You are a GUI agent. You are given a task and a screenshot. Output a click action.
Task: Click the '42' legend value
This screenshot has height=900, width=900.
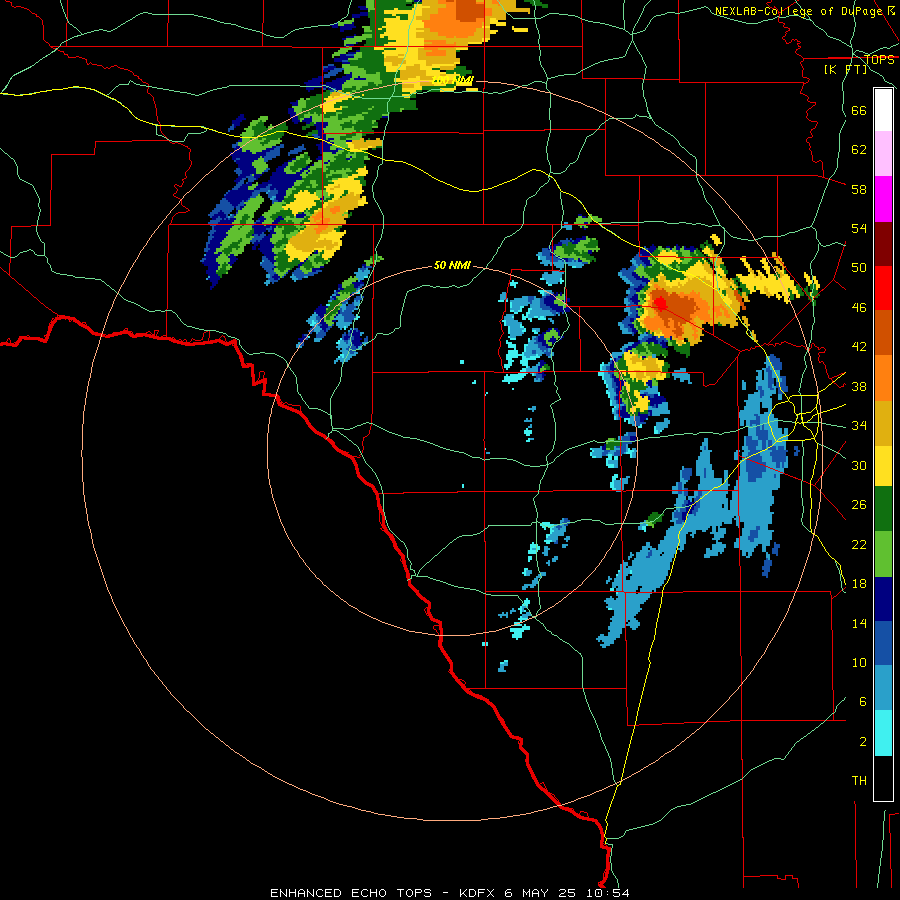tap(859, 347)
